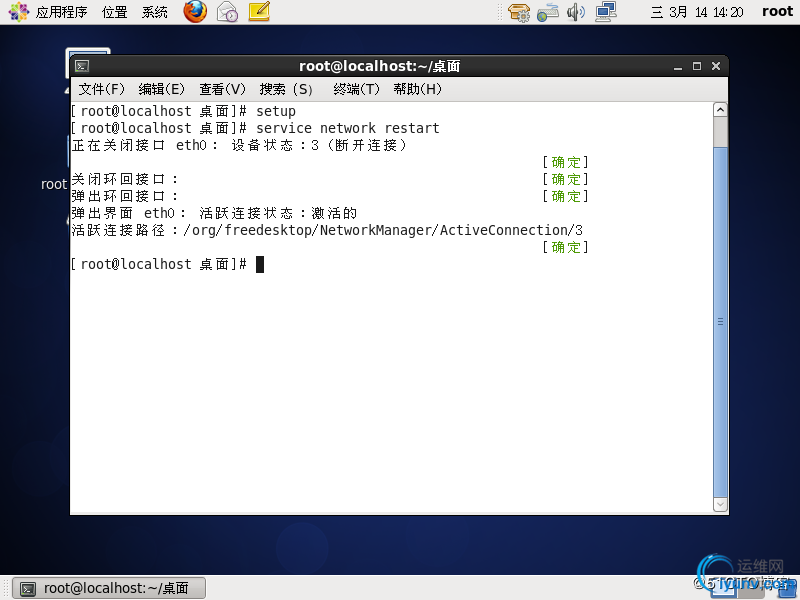The height and width of the screenshot is (600, 800).
Task: Open the 终端(T) menu in terminal
Action: pos(356,89)
